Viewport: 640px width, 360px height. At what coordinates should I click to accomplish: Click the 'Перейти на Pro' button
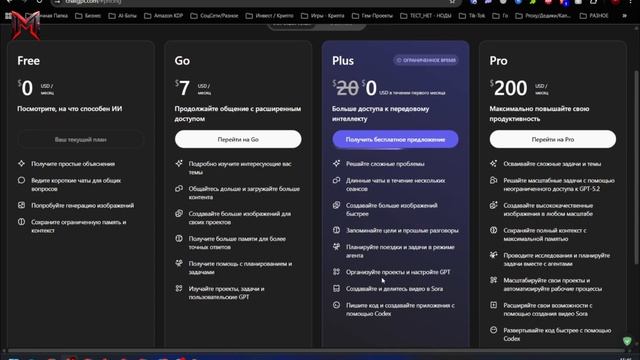click(x=553, y=139)
